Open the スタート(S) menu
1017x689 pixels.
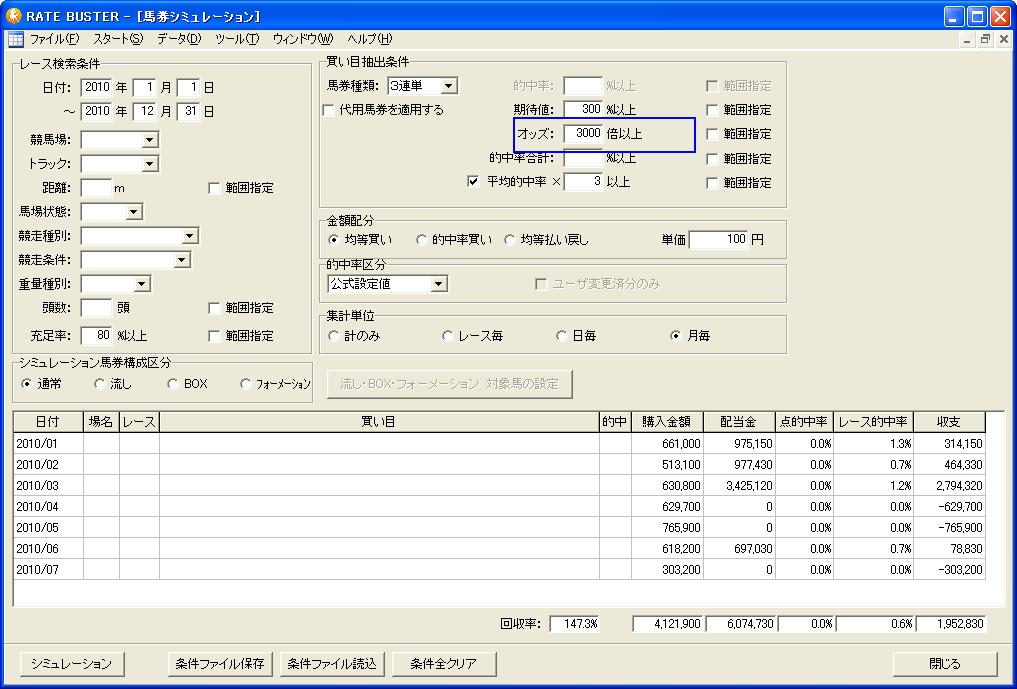click(x=117, y=39)
